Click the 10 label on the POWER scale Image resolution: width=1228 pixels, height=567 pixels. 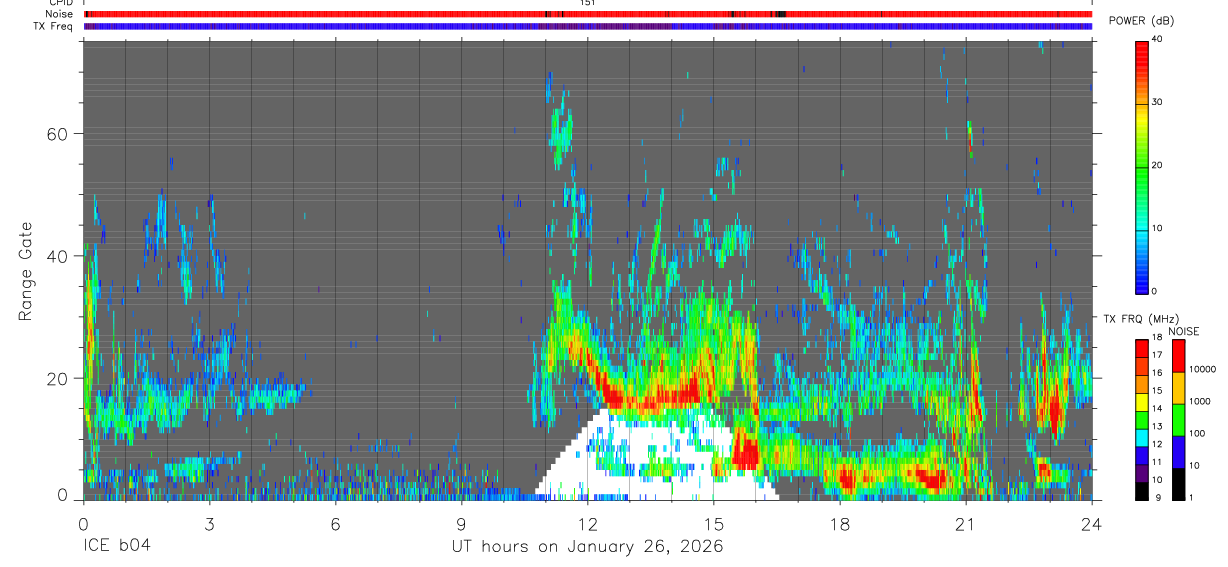[x=1158, y=229]
